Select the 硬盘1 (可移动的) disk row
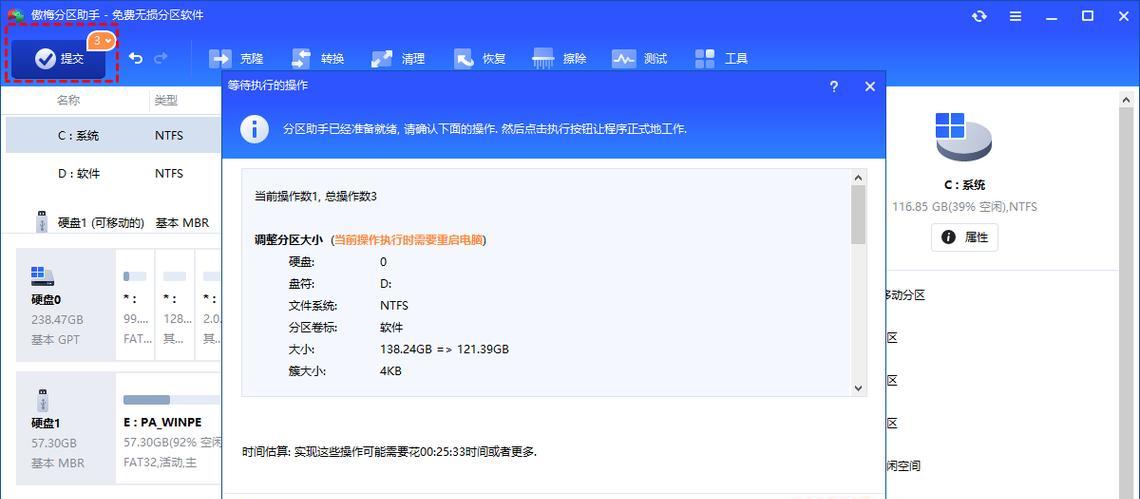Viewport: 1140px width, 499px height. 113,222
